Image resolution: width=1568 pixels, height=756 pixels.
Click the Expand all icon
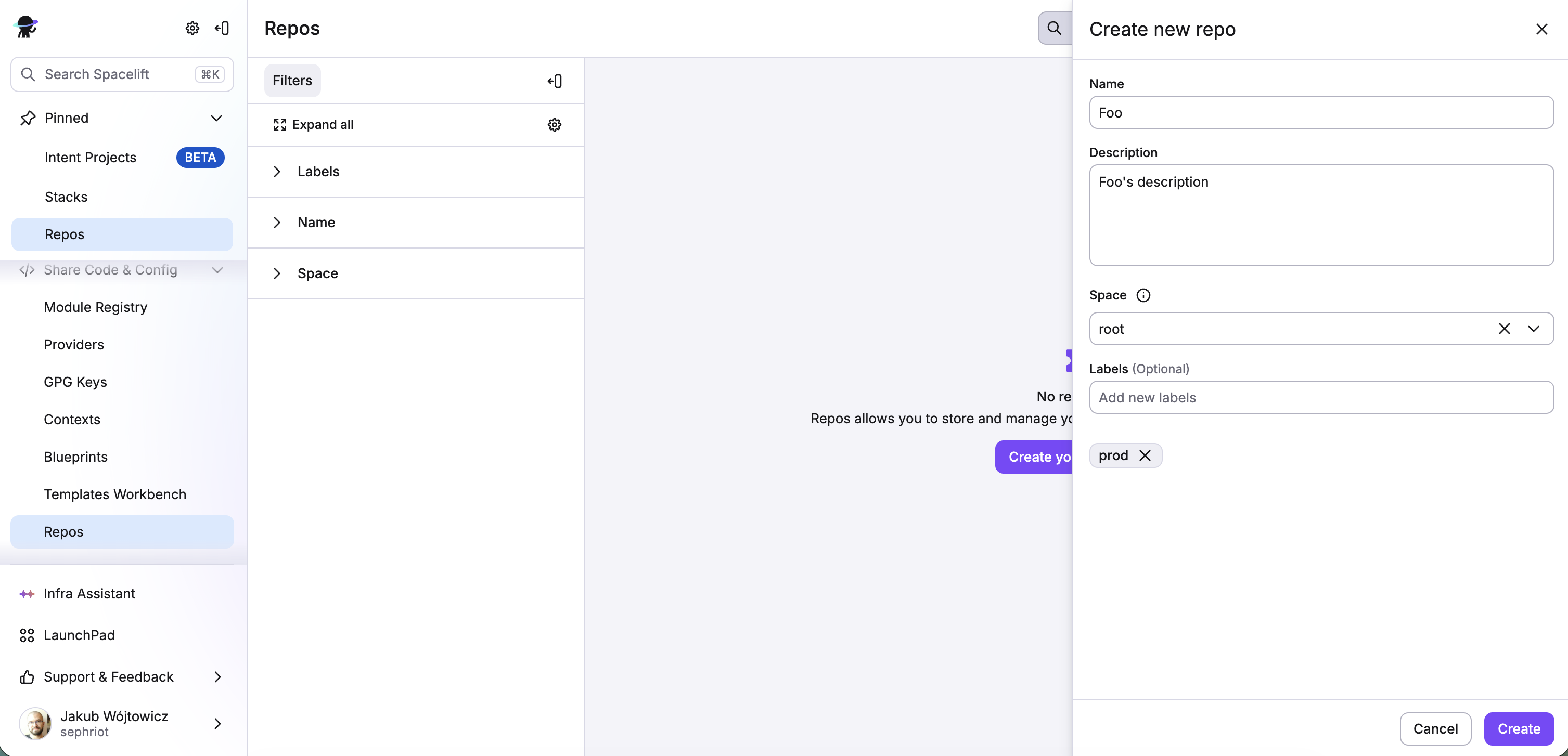click(280, 125)
